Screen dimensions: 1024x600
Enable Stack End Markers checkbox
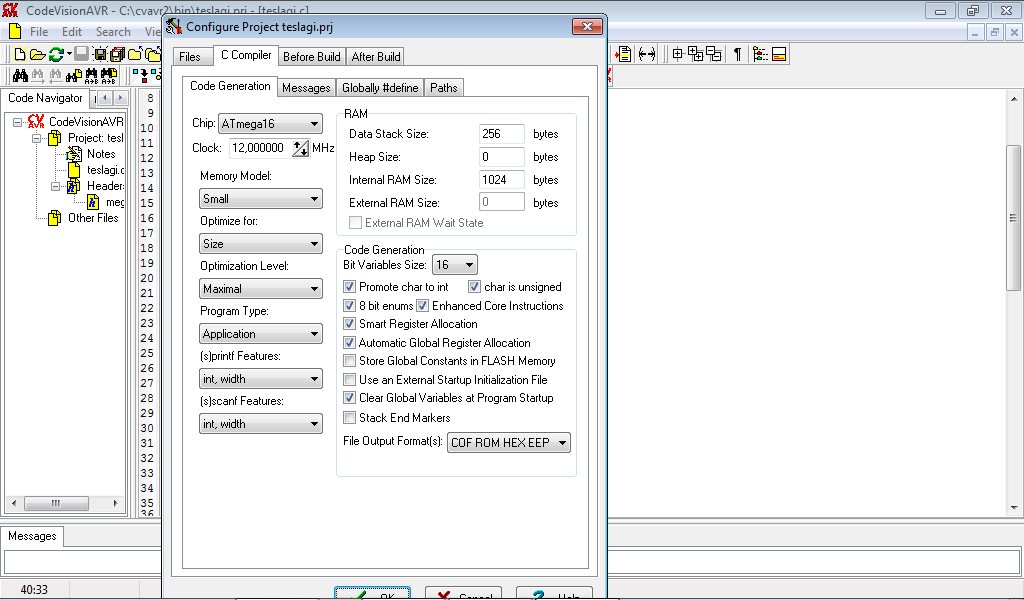point(349,418)
